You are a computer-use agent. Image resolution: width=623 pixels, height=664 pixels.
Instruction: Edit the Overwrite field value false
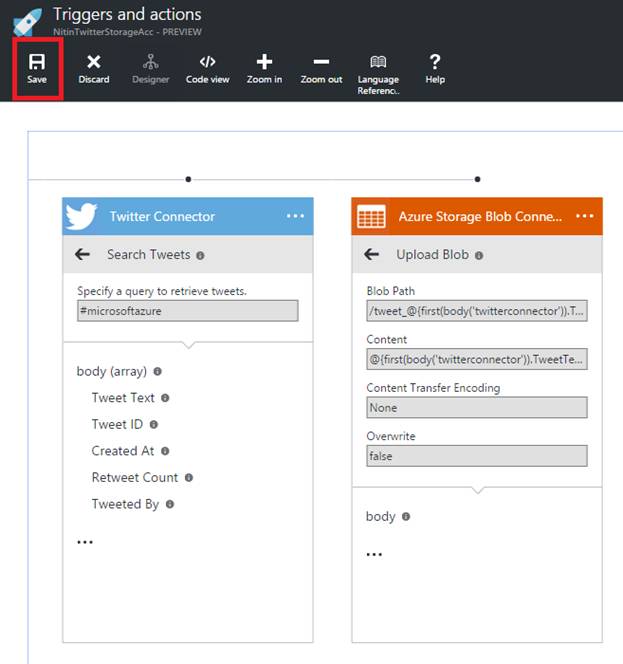point(477,456)
